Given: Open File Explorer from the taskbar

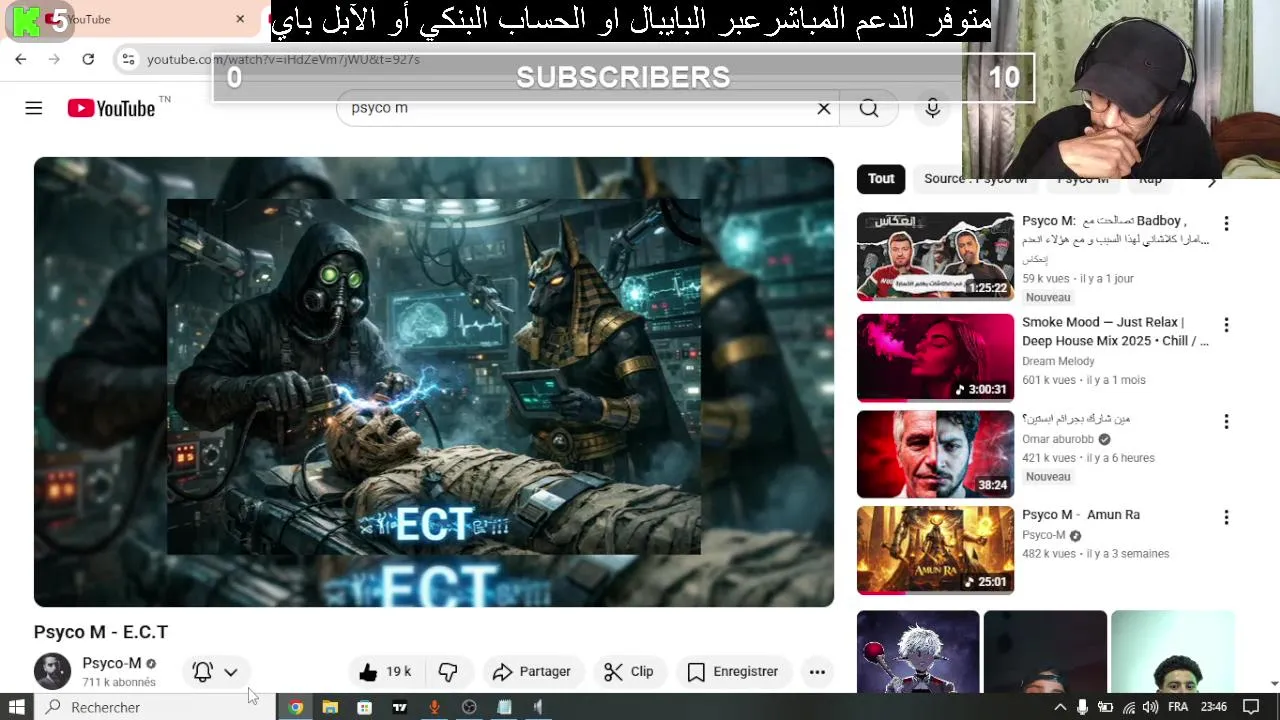Looking at the screenshot, I should click(x=330, y=707).
